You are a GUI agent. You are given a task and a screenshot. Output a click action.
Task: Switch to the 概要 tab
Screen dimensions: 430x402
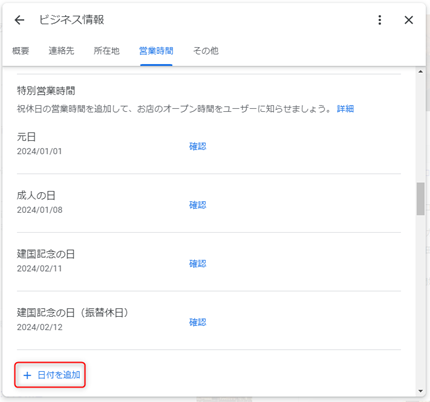(21, 51)
